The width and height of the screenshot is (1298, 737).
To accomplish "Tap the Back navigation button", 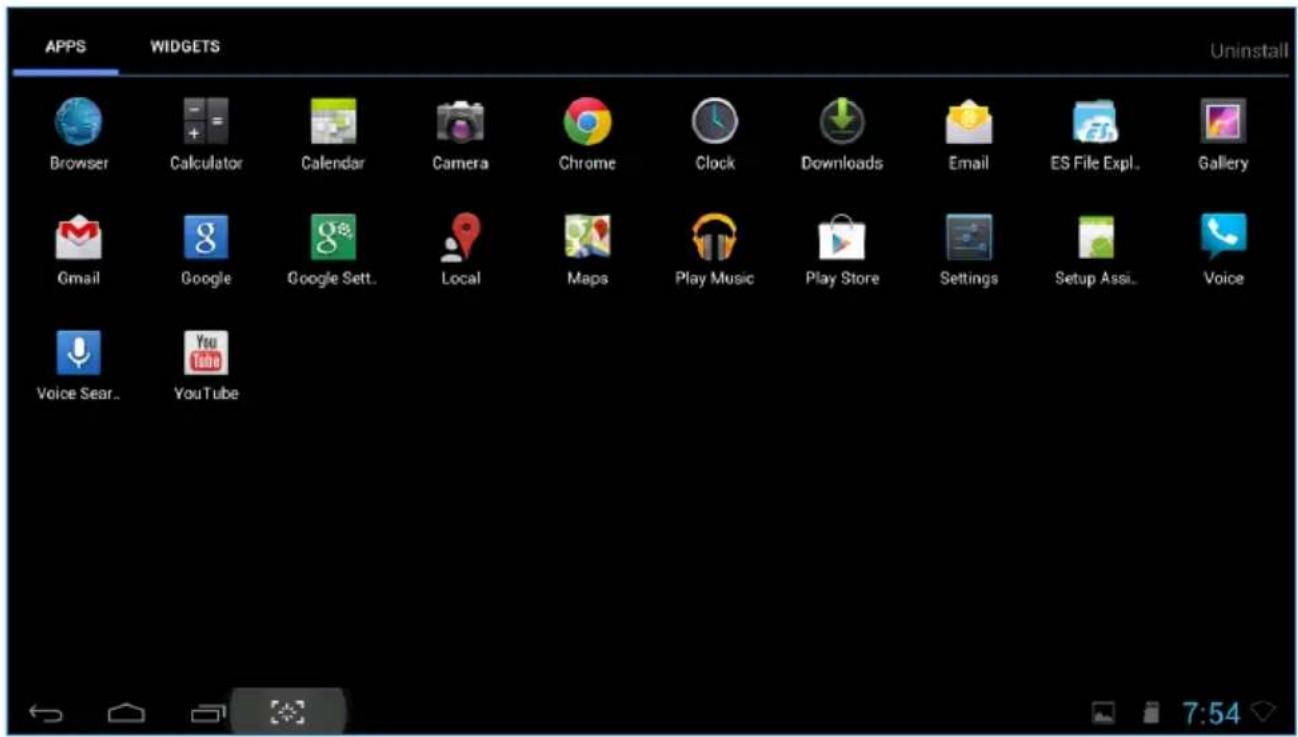I will 46,713.
